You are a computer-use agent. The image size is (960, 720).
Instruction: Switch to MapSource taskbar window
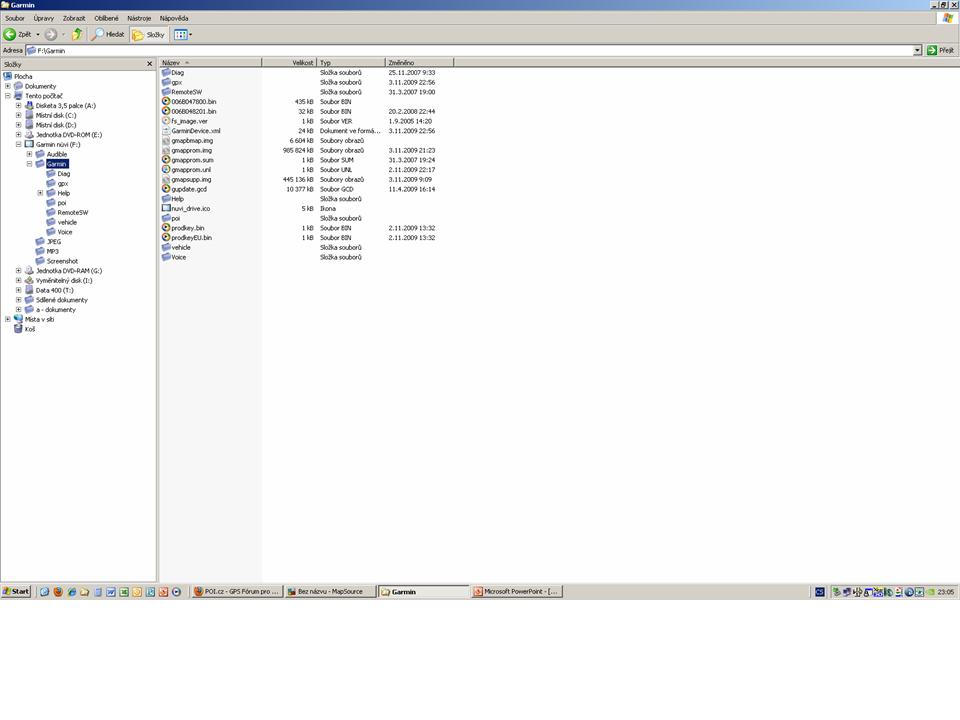(x=330, y=592)
